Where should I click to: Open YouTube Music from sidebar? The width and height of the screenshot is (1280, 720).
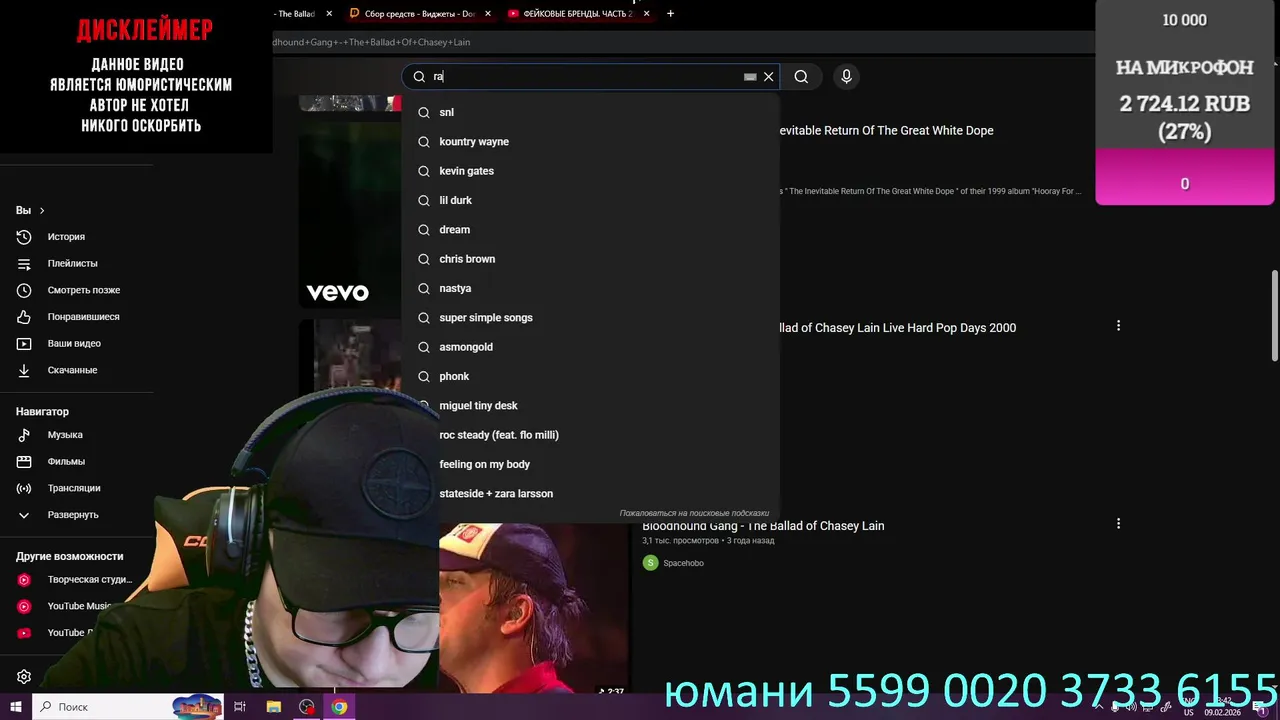[79, 606]
